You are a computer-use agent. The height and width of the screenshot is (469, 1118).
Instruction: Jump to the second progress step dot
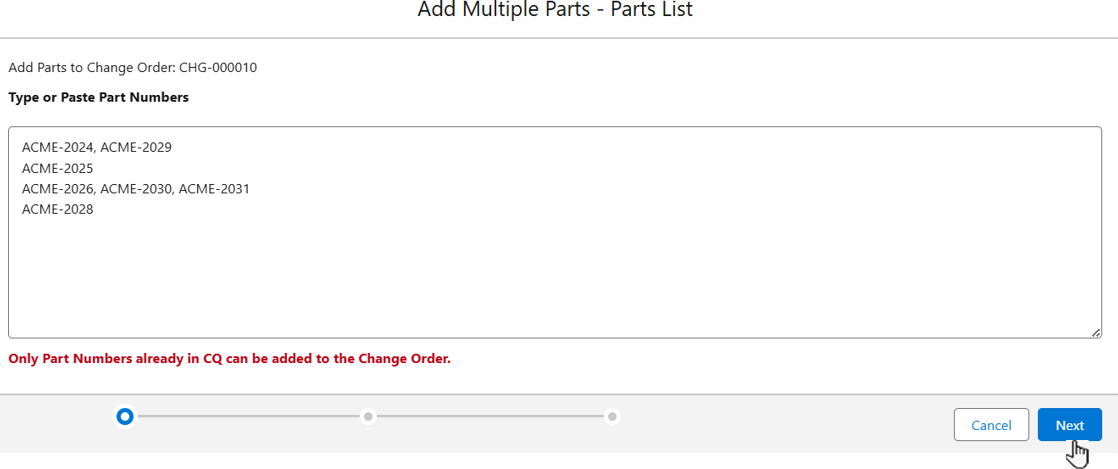point(368,415)
